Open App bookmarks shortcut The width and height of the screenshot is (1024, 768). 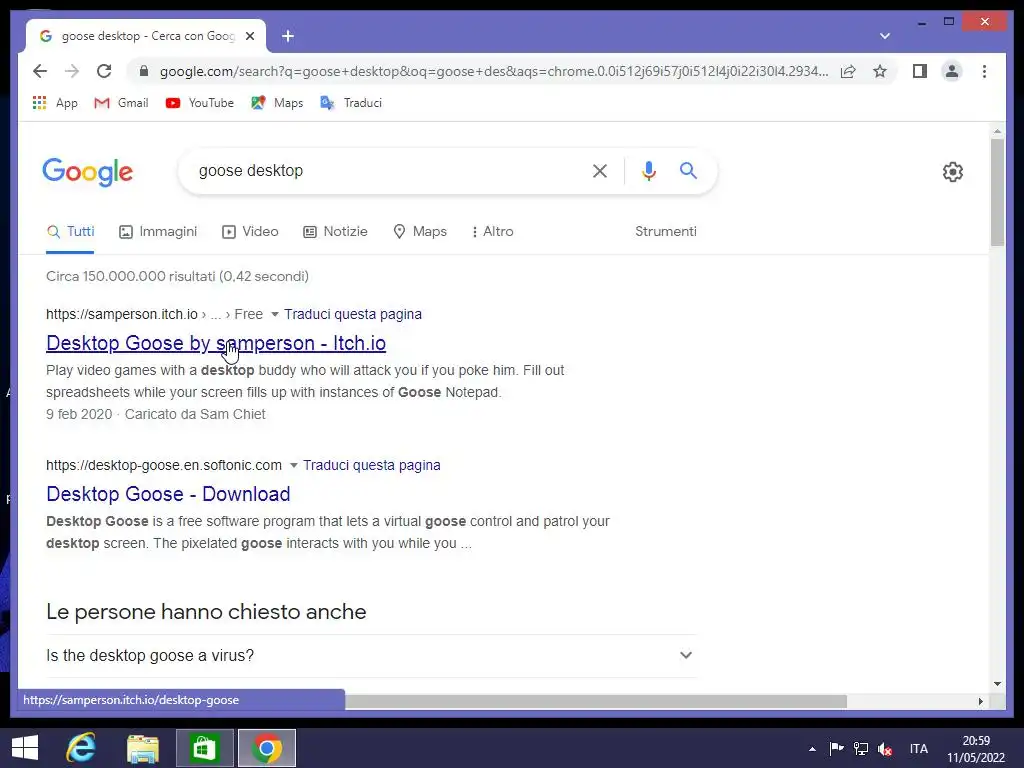tap(55, 103)
